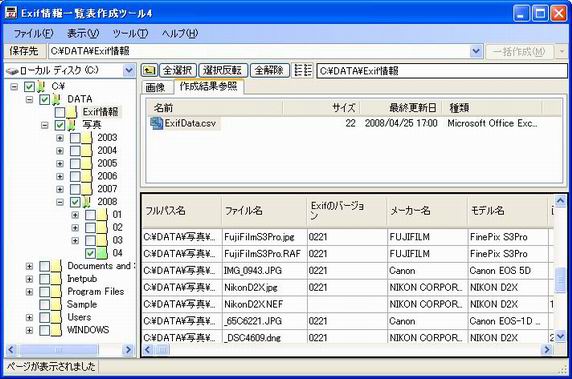
Task: Uncheck the 2008 folder checkbox
Action: [75, 202]
